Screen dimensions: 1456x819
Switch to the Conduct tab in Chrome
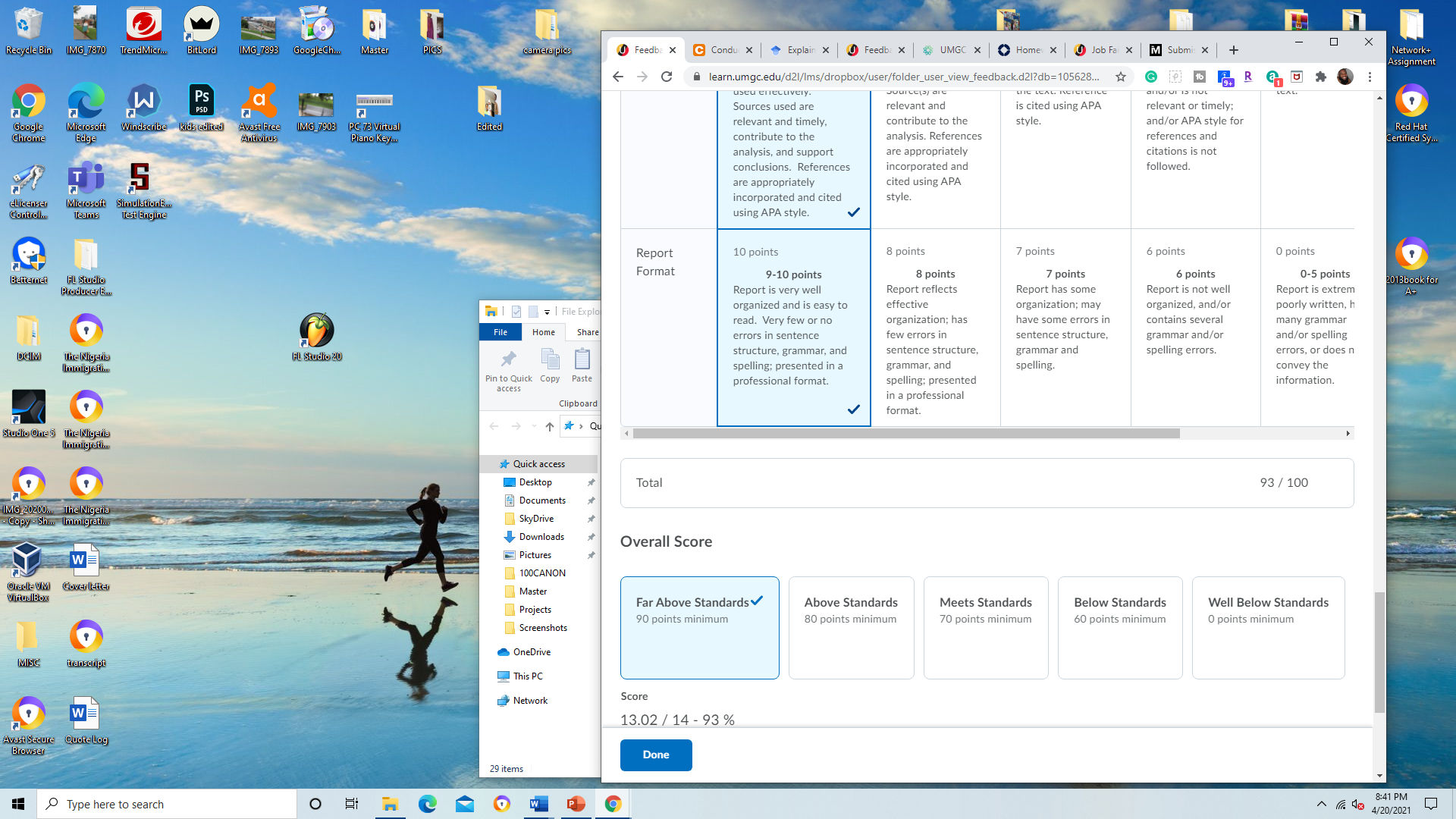pyautogui.click(x=723, y=50)
